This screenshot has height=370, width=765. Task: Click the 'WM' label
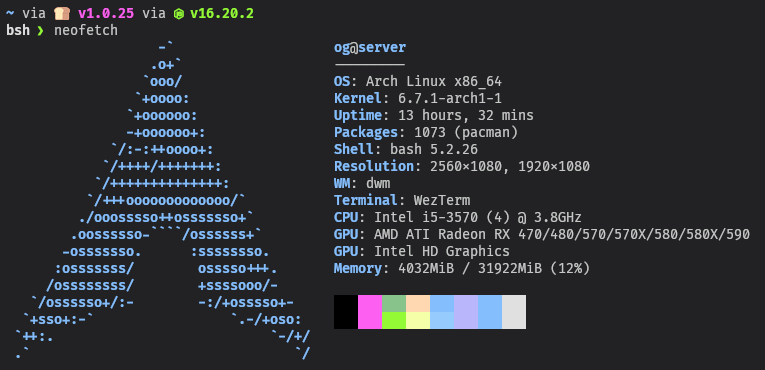click(x=342, y=184)
